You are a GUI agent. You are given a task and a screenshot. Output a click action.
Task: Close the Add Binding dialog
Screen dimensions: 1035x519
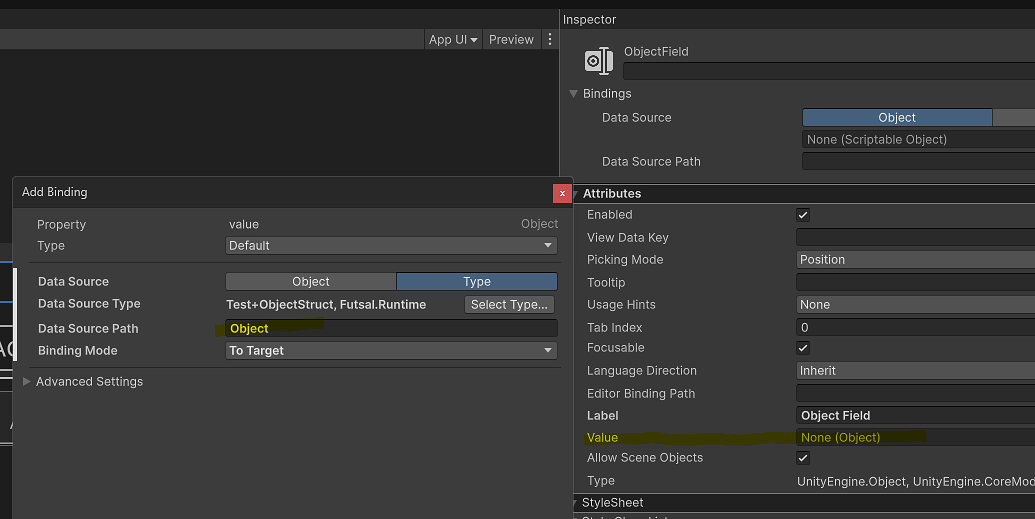[x=562, y=193]
